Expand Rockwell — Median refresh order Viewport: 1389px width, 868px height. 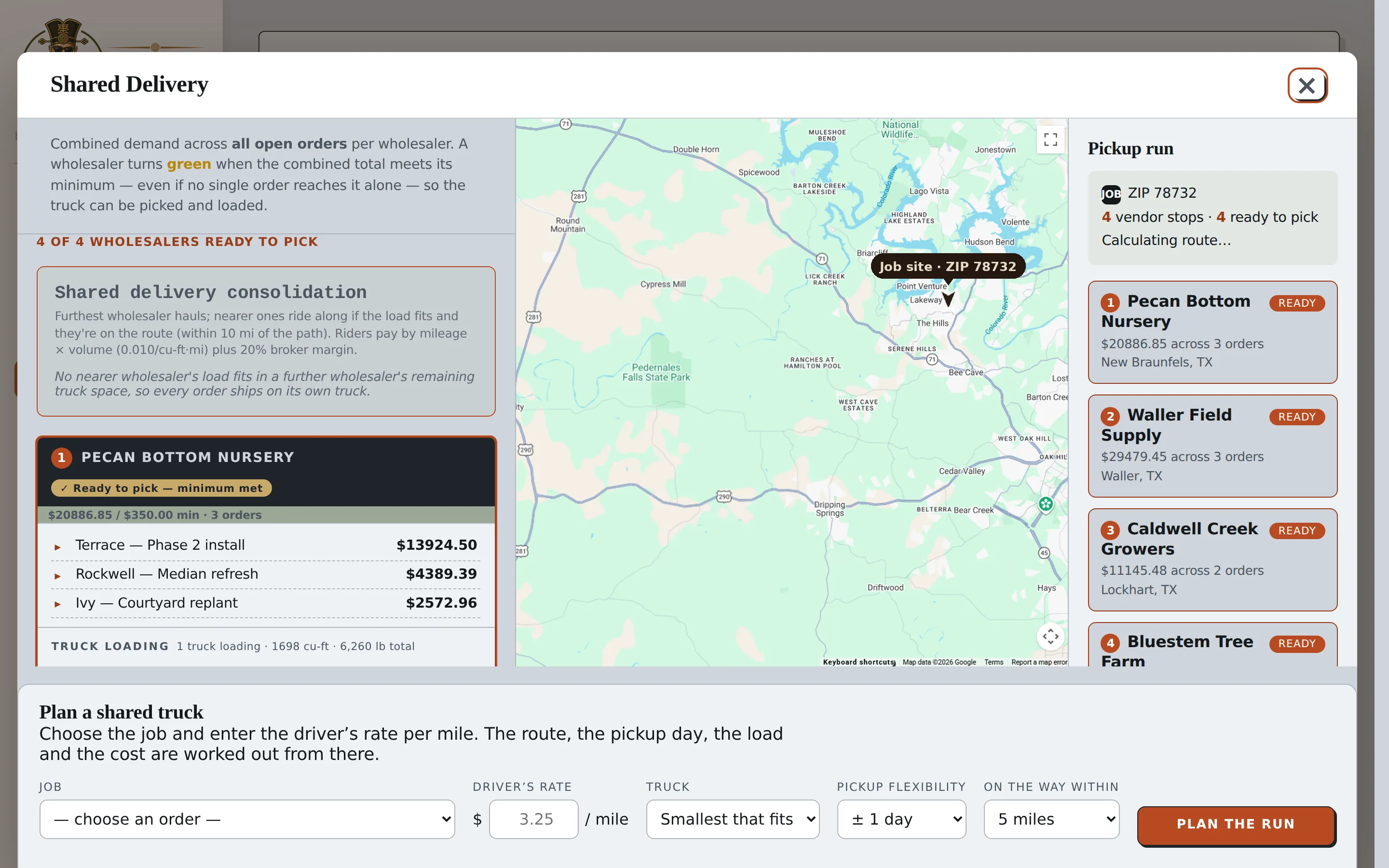(266, 574)
